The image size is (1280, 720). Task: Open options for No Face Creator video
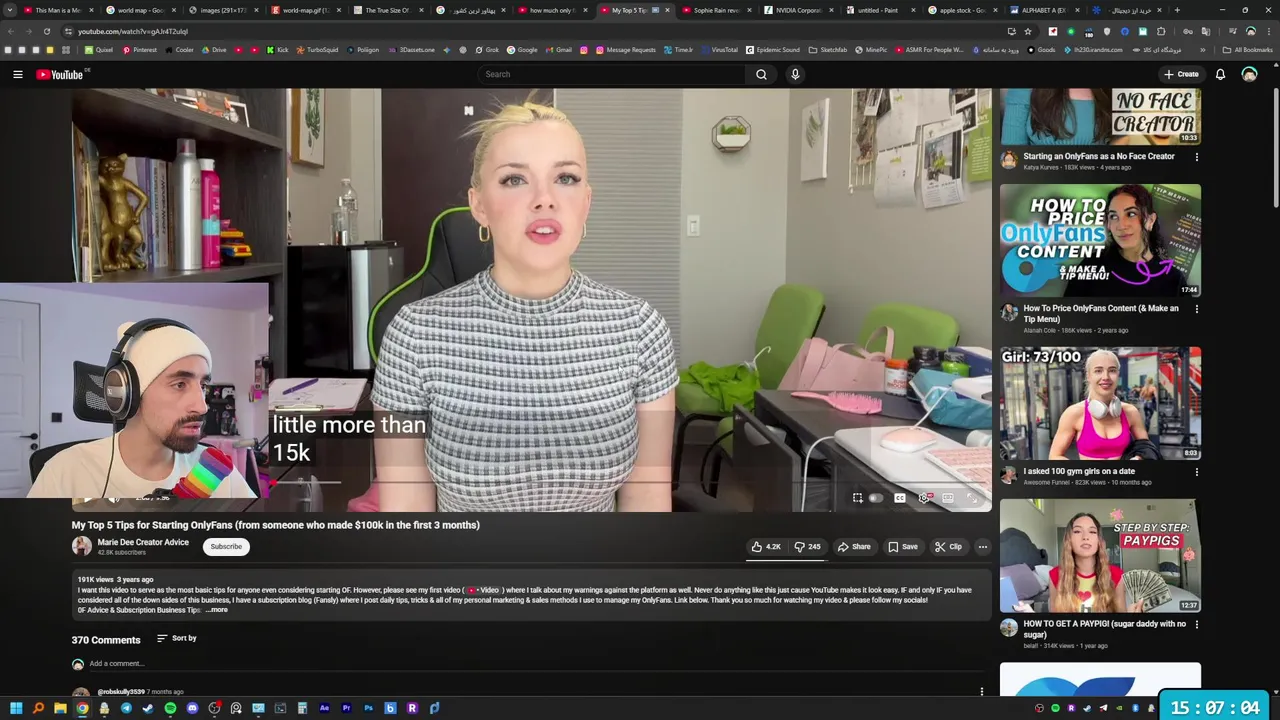click(x=1196, y=157)
